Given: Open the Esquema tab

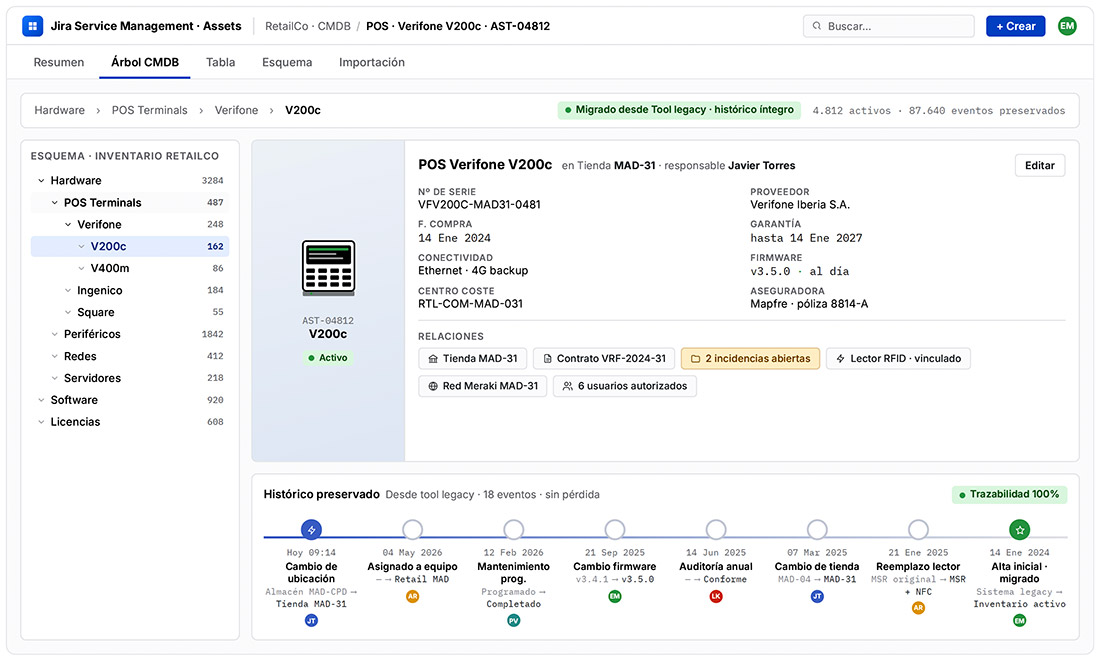Looking at the screenshot, I should pyautogui.click(x=287, y=62).
